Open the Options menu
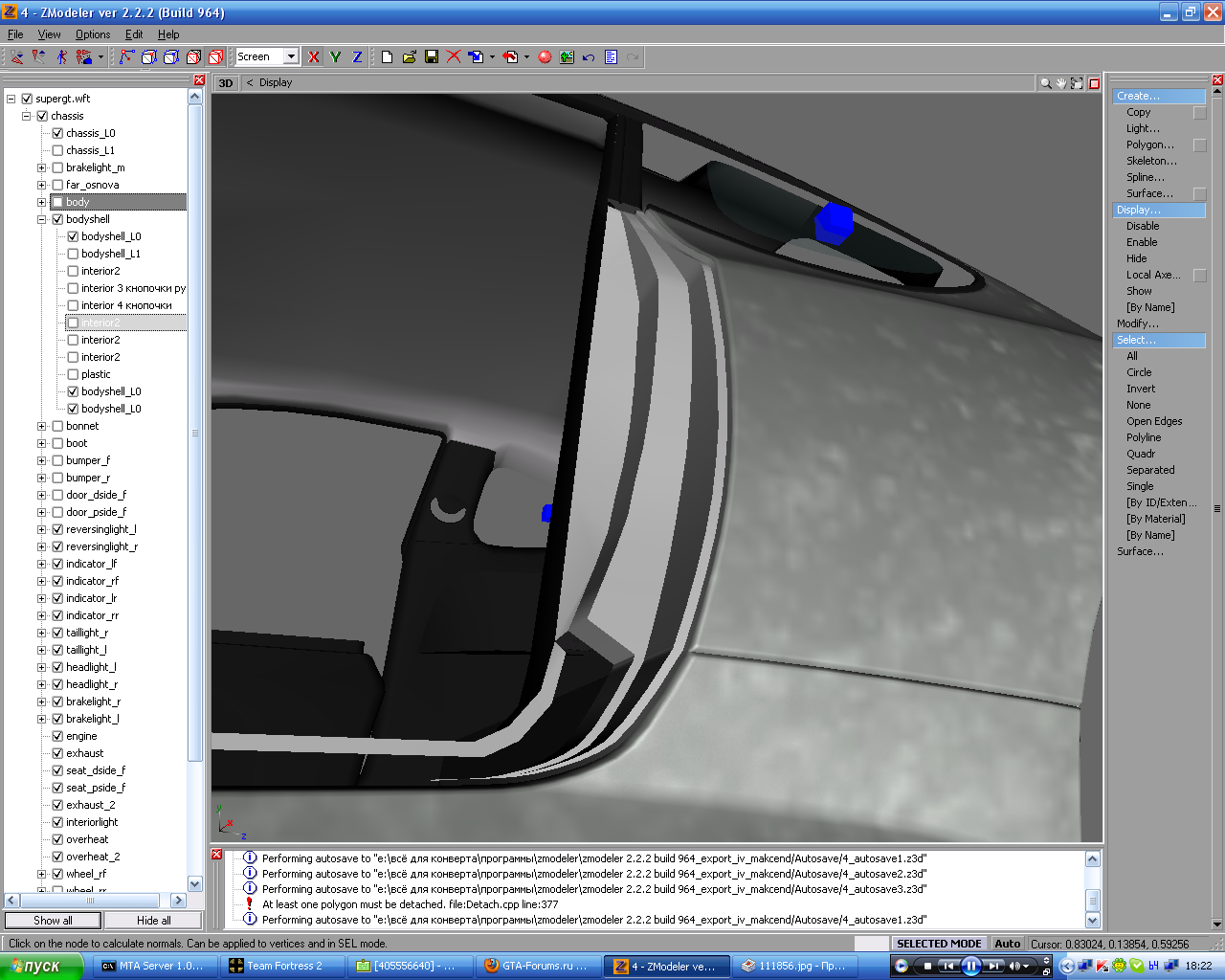 [93, 34]
